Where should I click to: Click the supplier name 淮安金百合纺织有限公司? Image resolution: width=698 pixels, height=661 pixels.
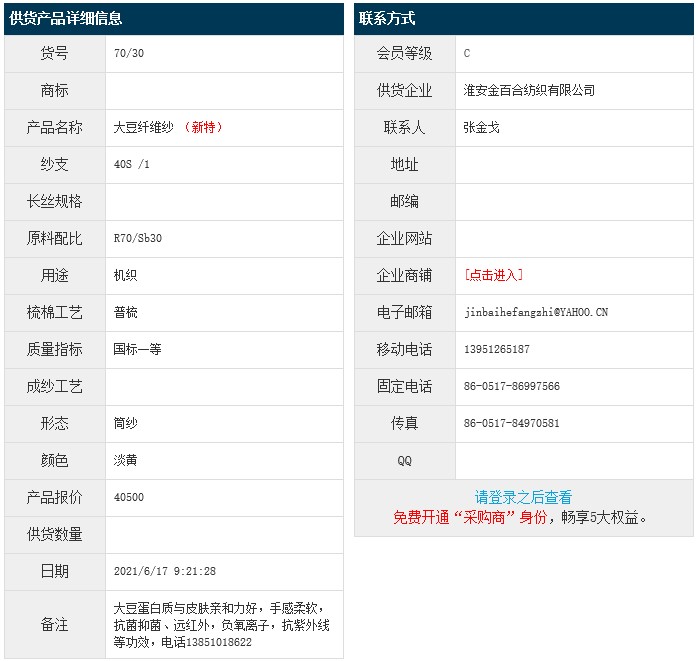(529, 90)
